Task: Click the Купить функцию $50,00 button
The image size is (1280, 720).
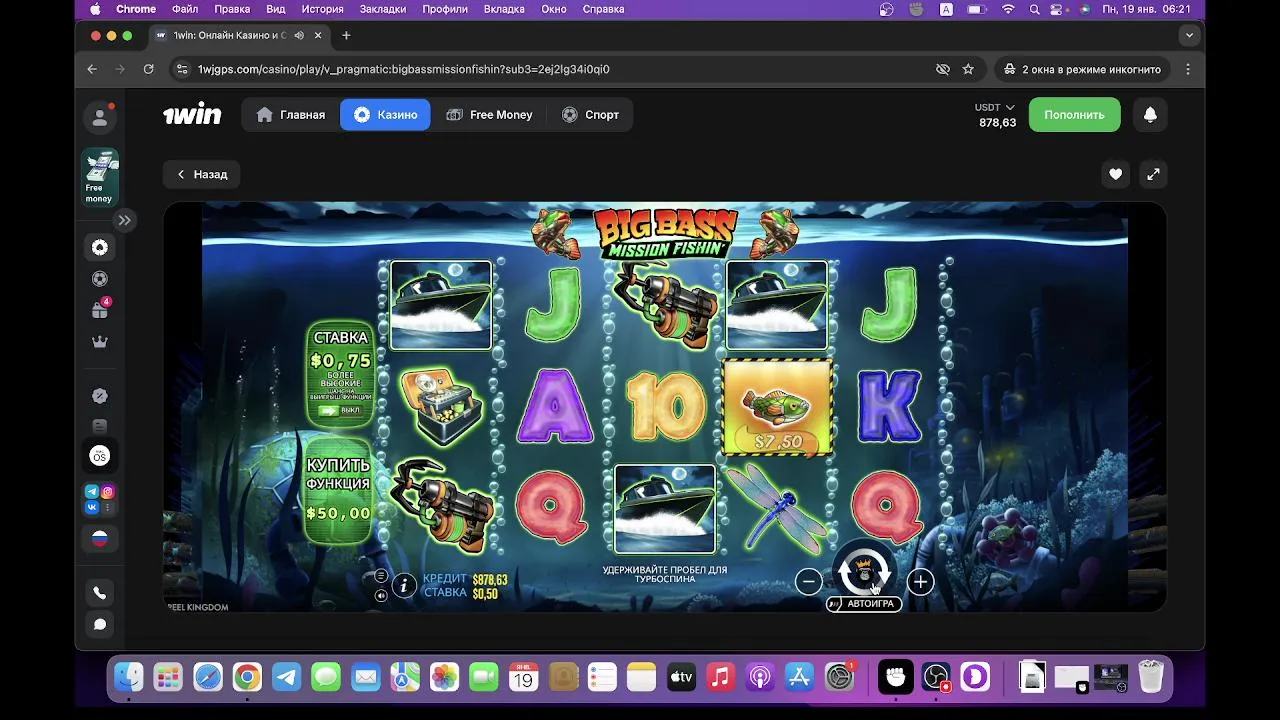Action: tap(339, 490)
